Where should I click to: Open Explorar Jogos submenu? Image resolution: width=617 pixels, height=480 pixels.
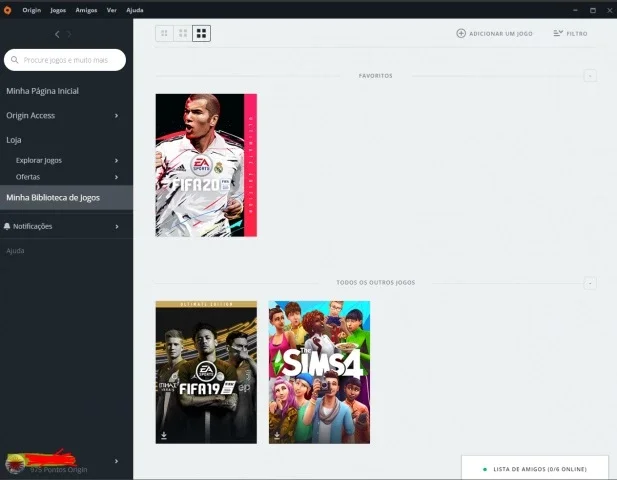39,161
